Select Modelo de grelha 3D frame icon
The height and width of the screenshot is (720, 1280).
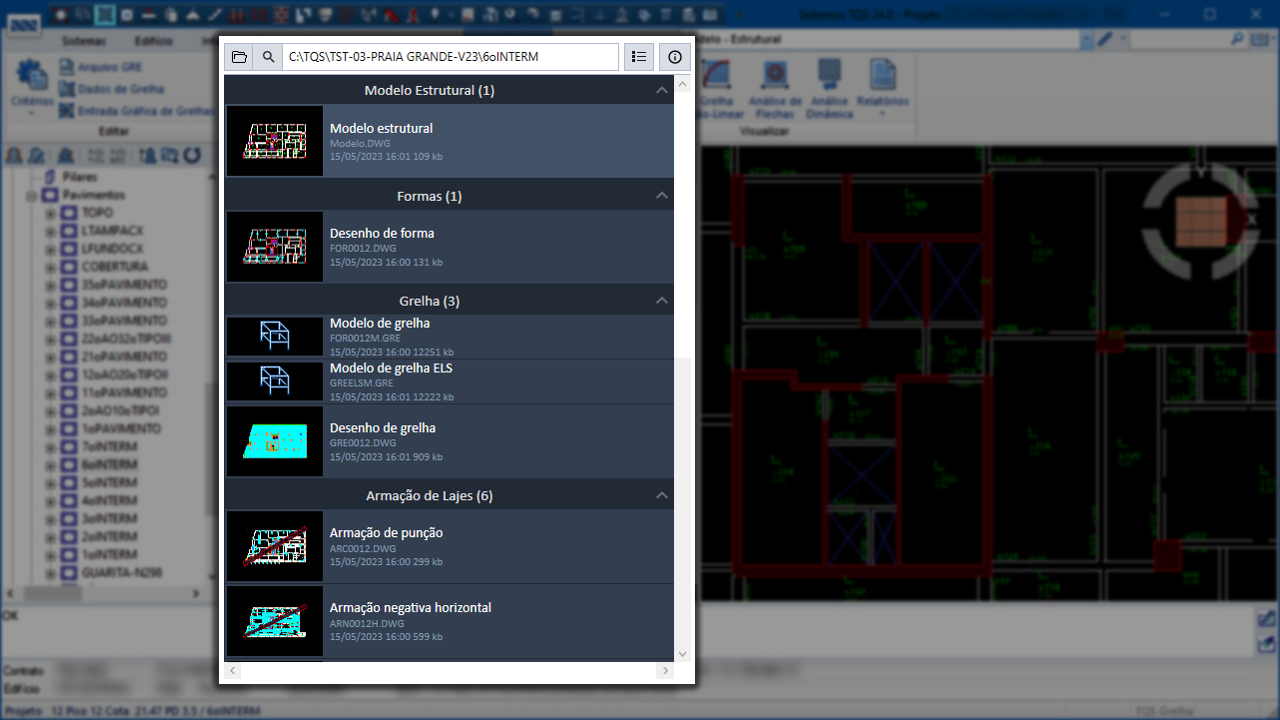275,336
